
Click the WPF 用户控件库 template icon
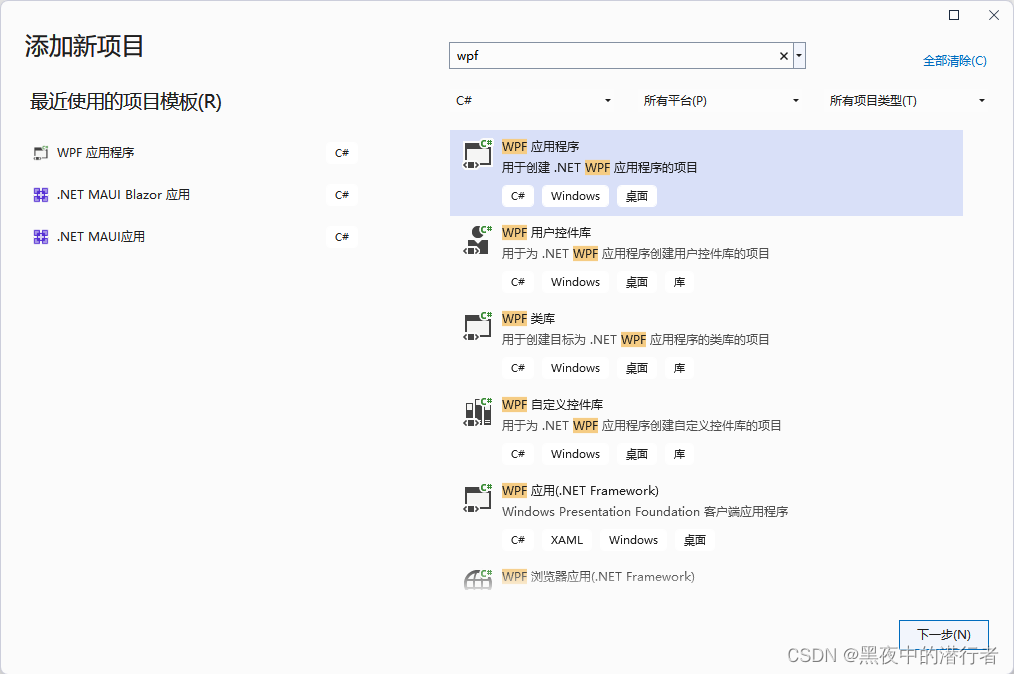477,240
